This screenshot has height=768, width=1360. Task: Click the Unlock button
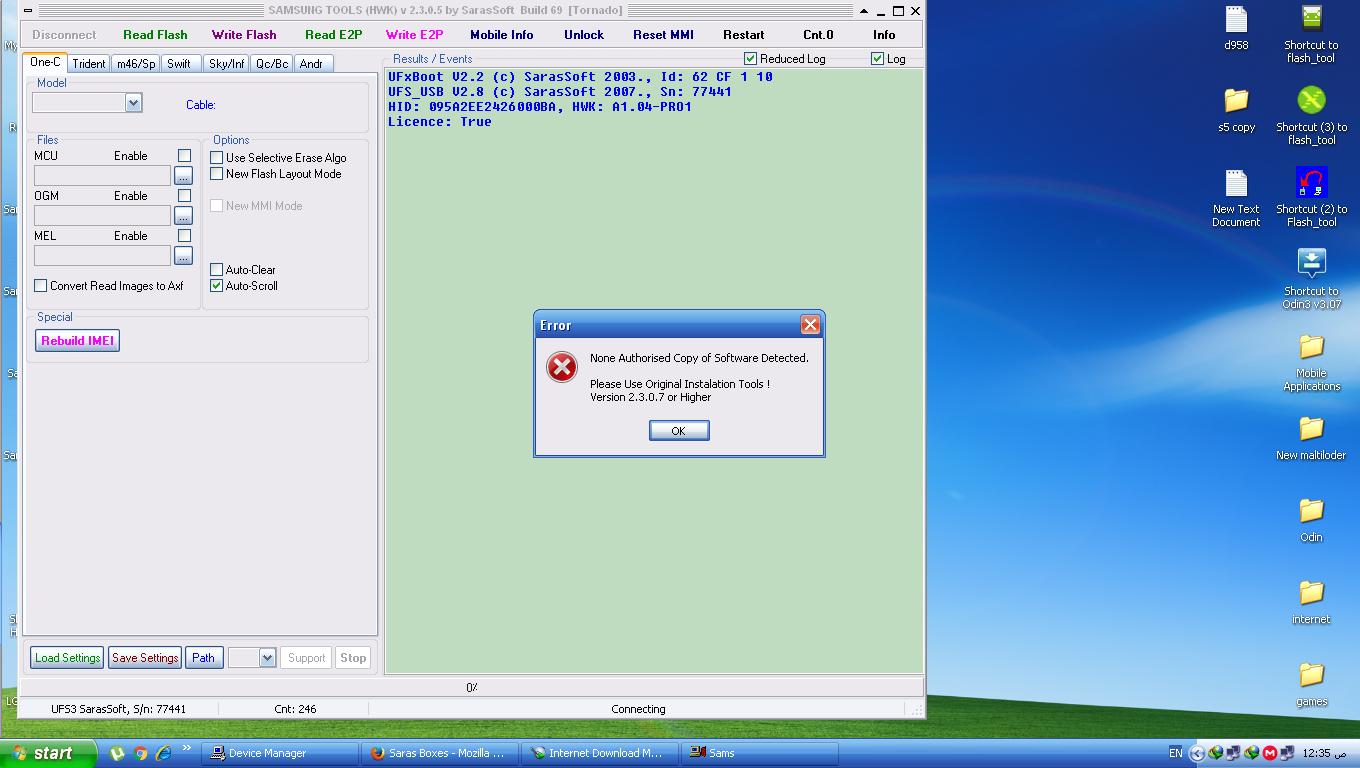click(584, 35)
